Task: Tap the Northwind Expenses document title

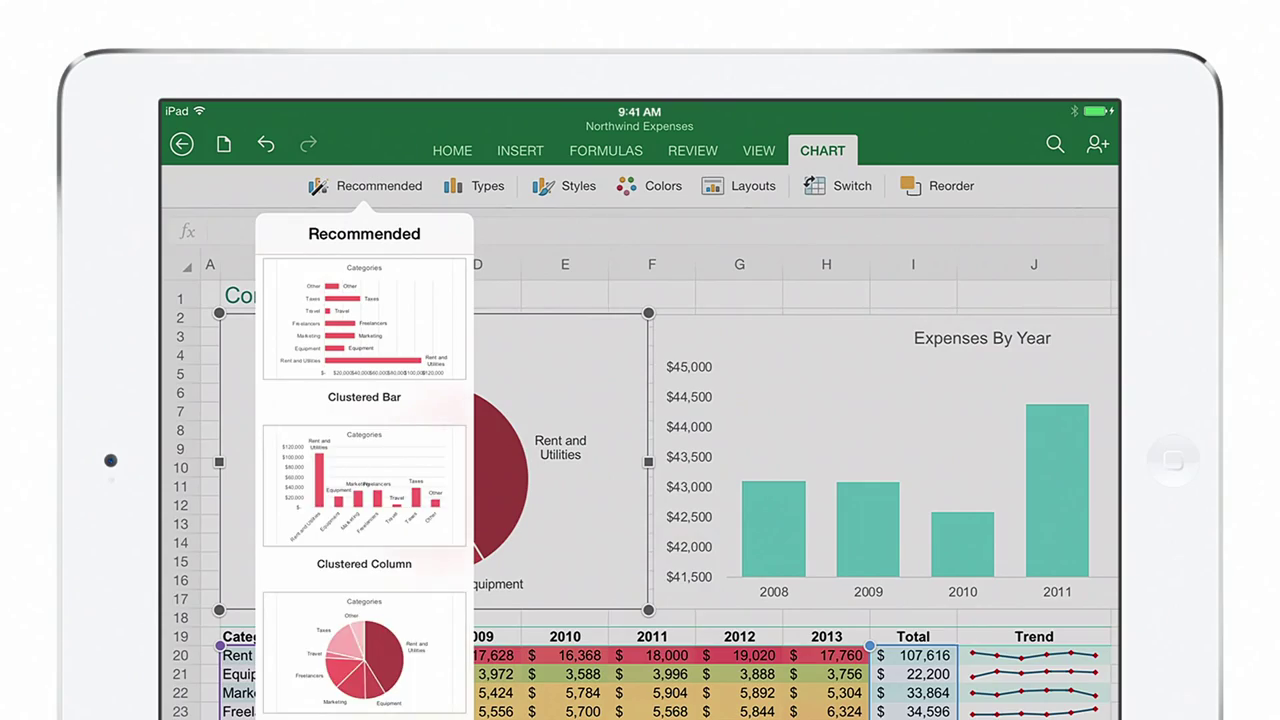Action: [639, 127]
